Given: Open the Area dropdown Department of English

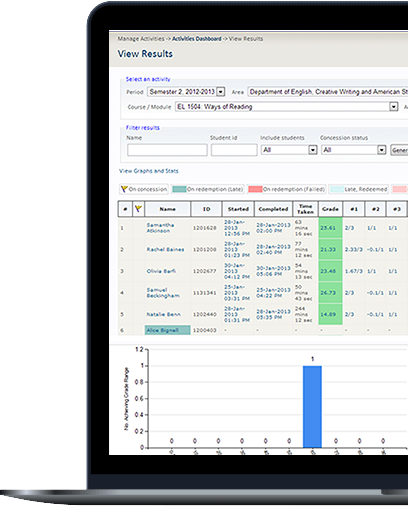Looking at the screenshot, I should (328, 92).
